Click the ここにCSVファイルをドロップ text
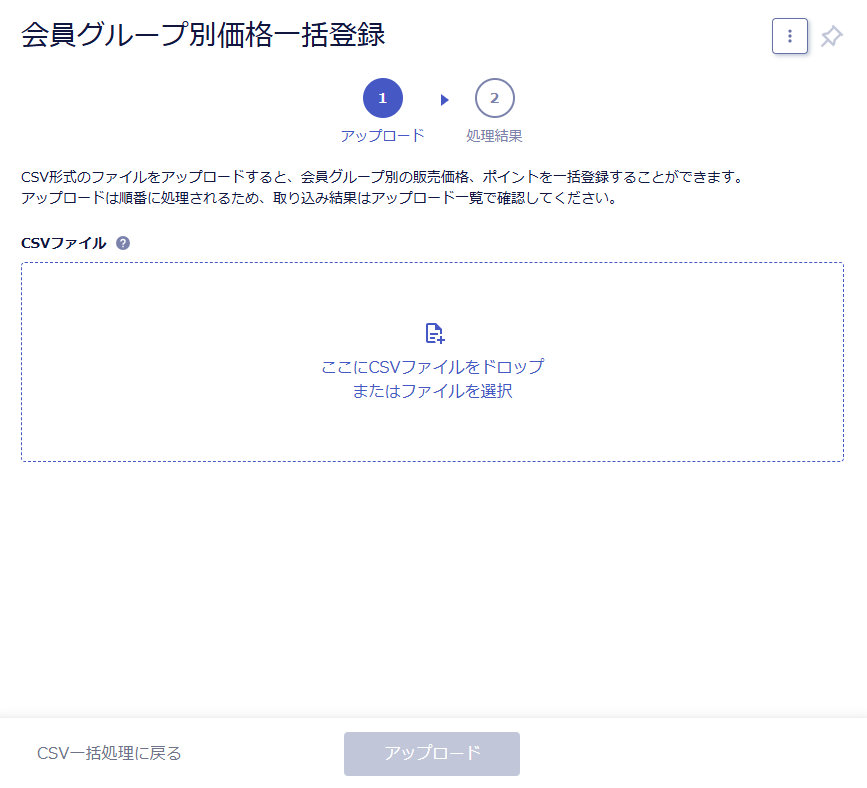The width and height of the screenshot is (867, 788). [x=432, y=367]
